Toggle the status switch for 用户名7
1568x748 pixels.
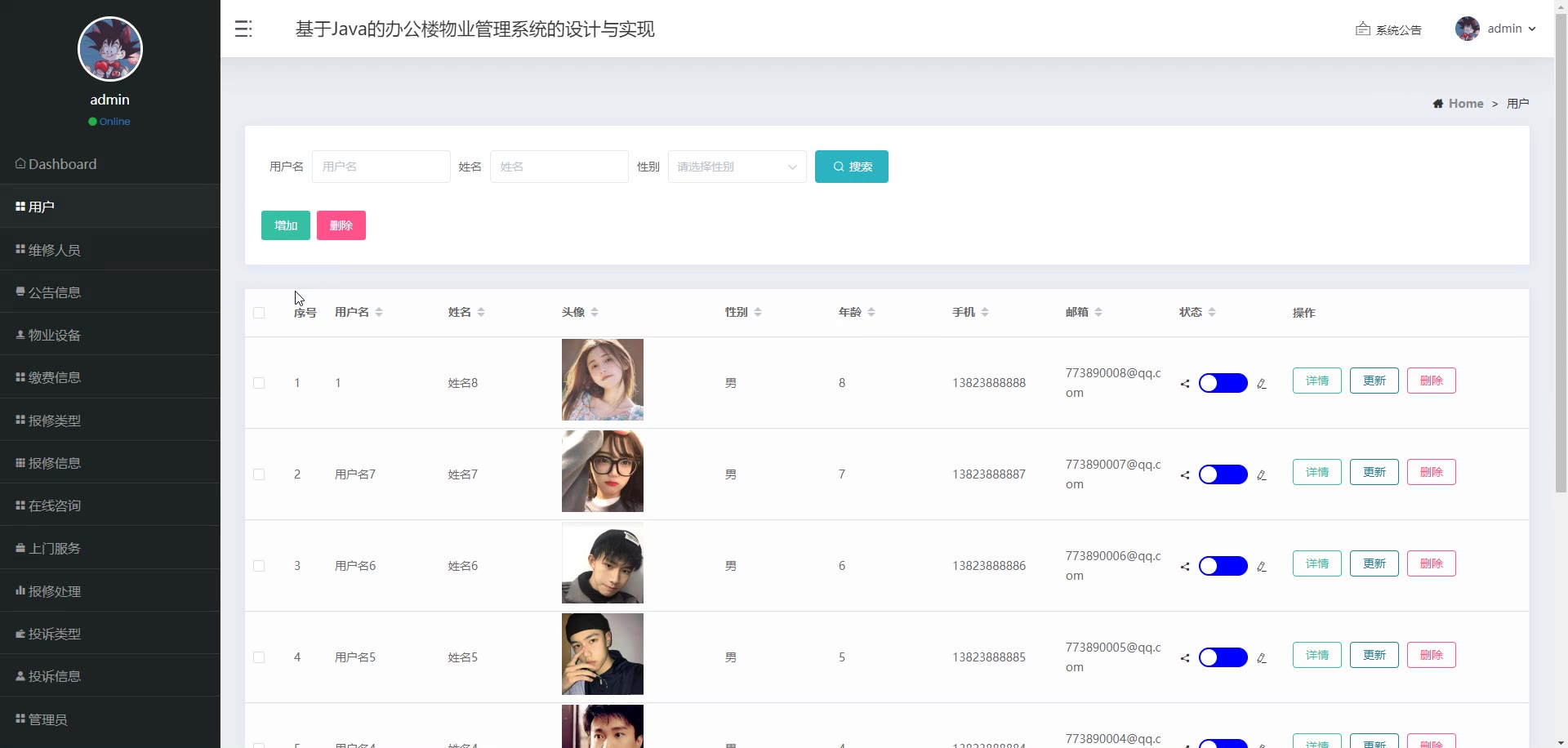pyautogui.click(x=1223, y=474)
